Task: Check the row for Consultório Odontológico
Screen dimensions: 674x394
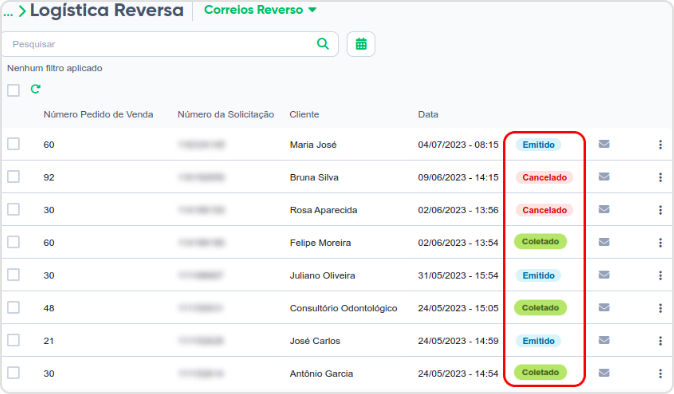Action: tap(13, 307)
